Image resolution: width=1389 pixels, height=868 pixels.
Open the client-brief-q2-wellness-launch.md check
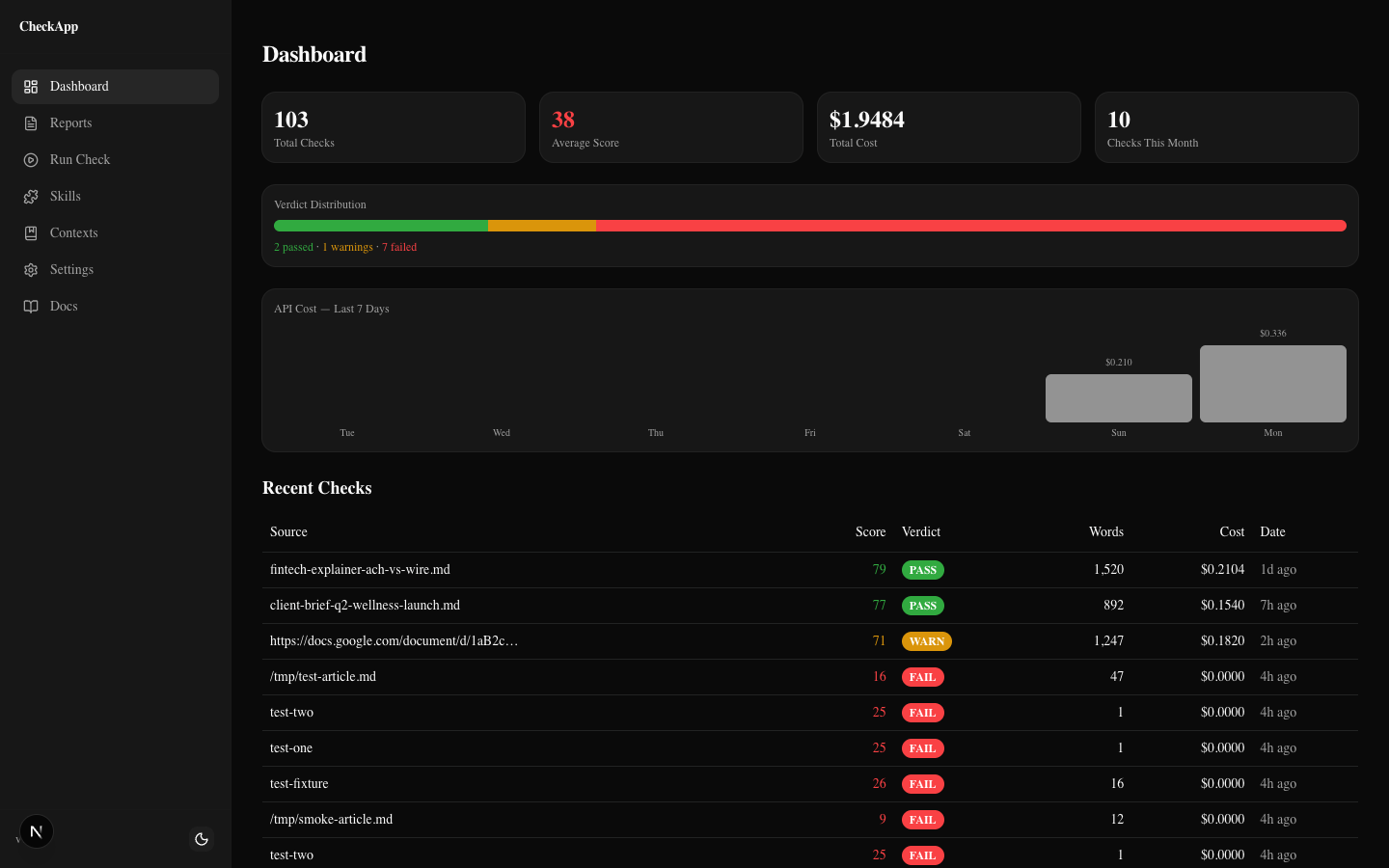click(x=365, y=606)
